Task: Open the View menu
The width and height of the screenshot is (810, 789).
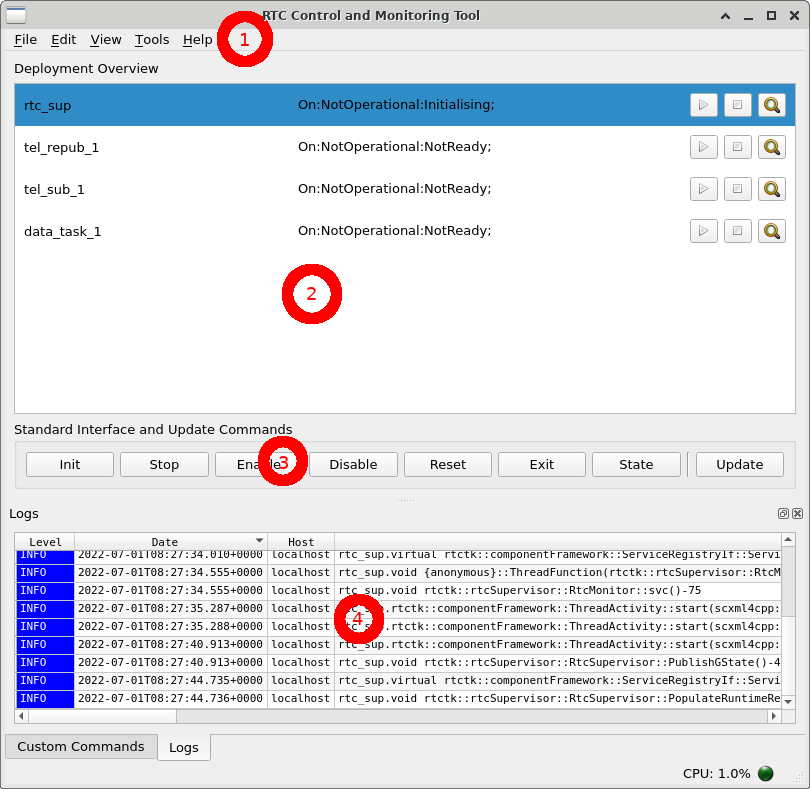Action: (106, 40)
